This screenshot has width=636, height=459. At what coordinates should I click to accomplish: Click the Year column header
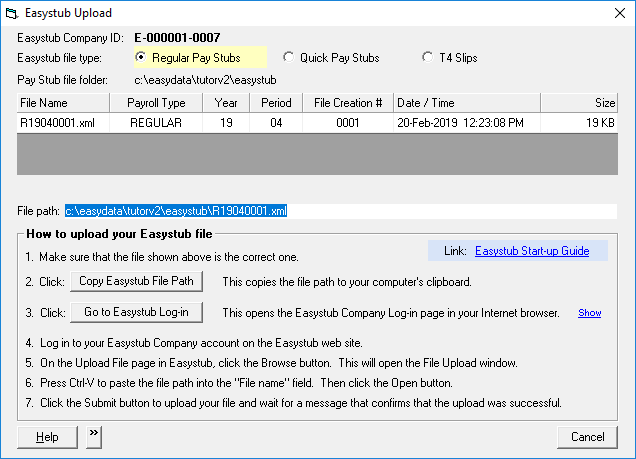226,103
